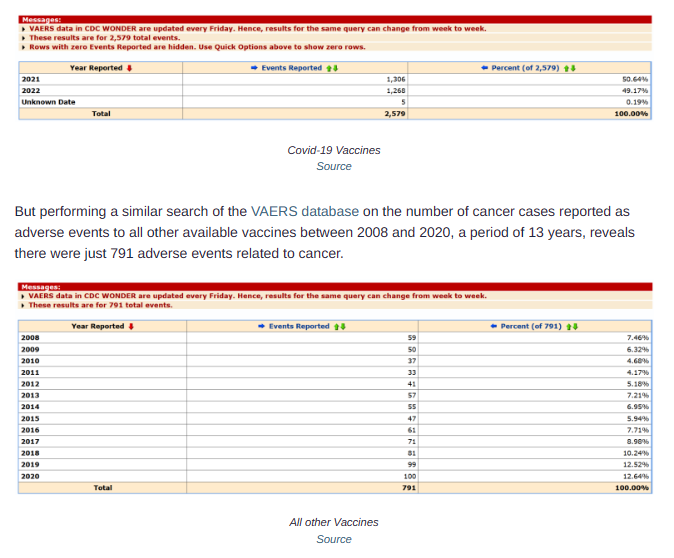This screenshot has height=558, width=674.
Task: Click 'These results are for 2,579 total events' message
Action: [x=104, y=38]
